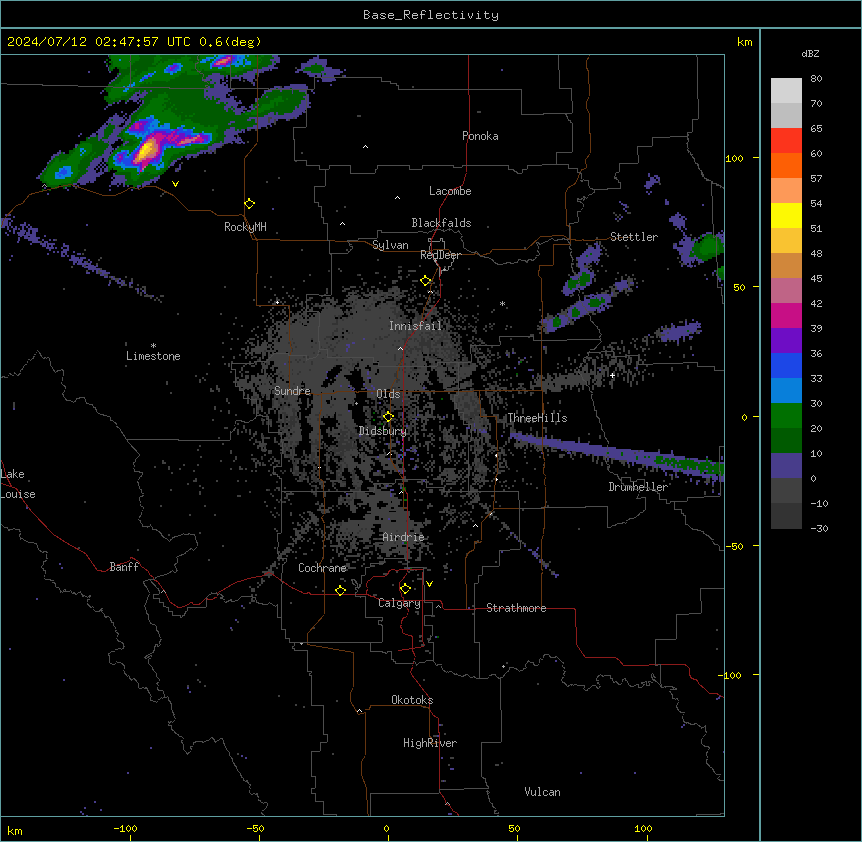
Task: Click the -30 value on the dBZ scale
Action: point(819,529)
